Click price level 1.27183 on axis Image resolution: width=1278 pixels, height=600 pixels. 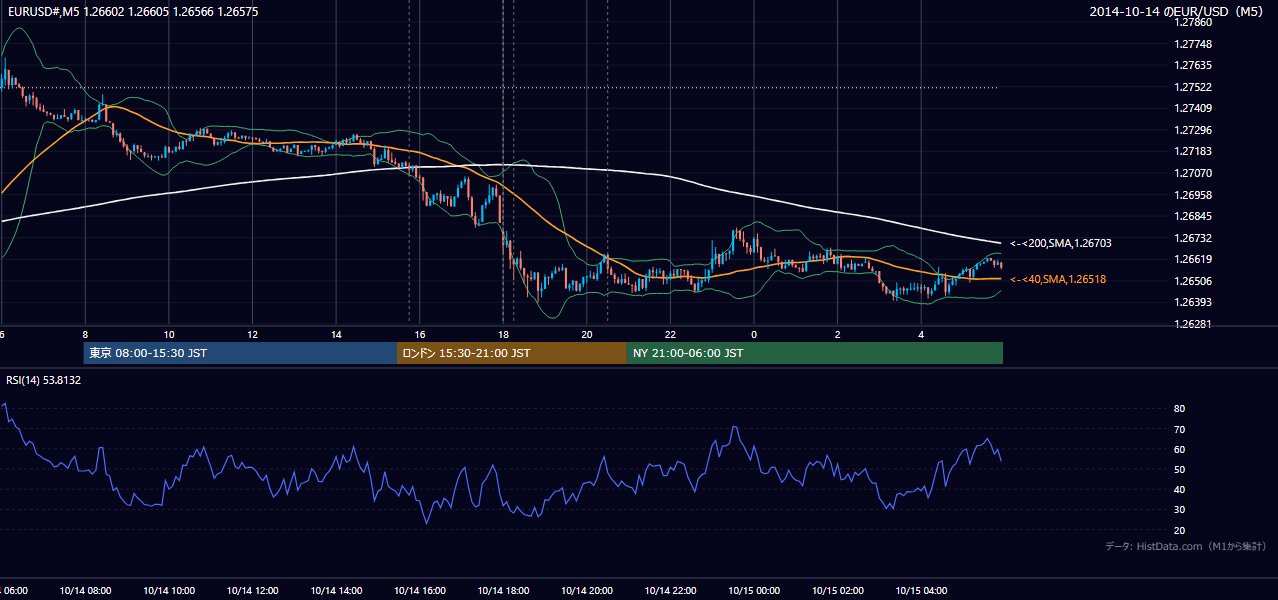(x=1192, y=151)
